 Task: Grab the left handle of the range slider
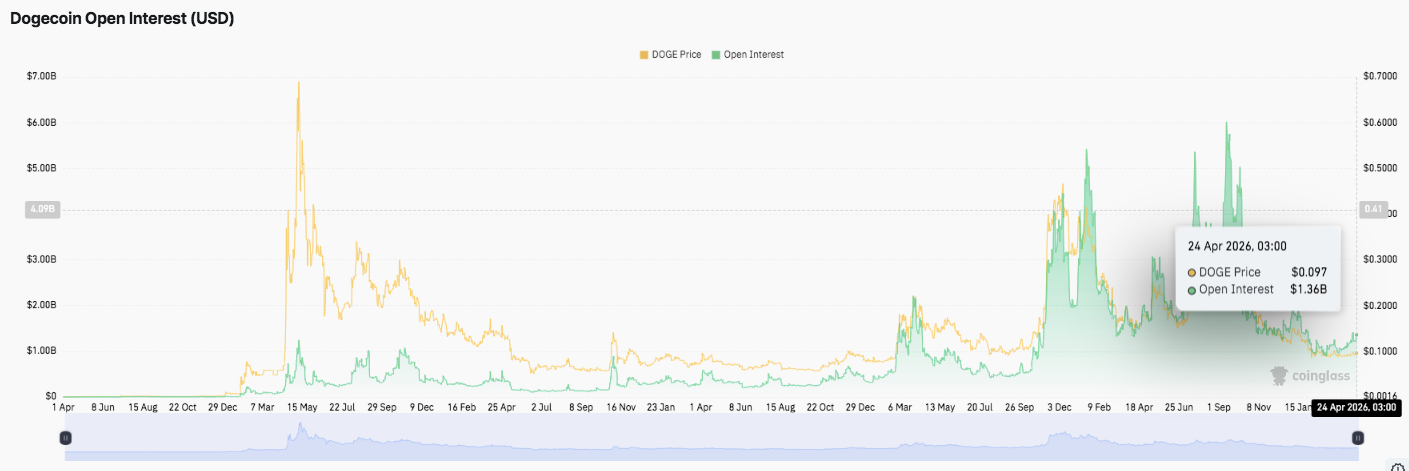(65, 438)
